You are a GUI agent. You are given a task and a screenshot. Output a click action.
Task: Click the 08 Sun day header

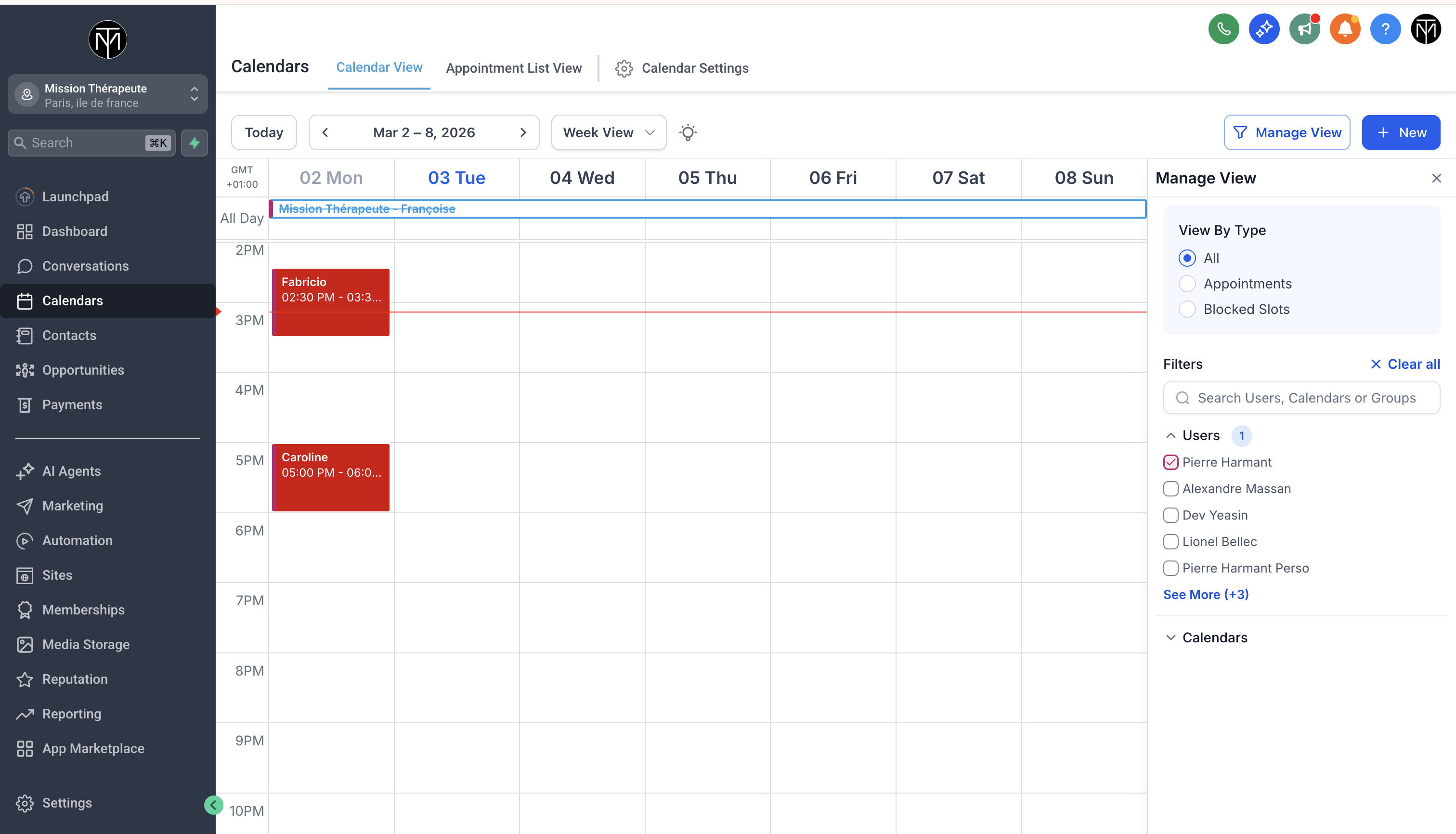[1084, 178]
